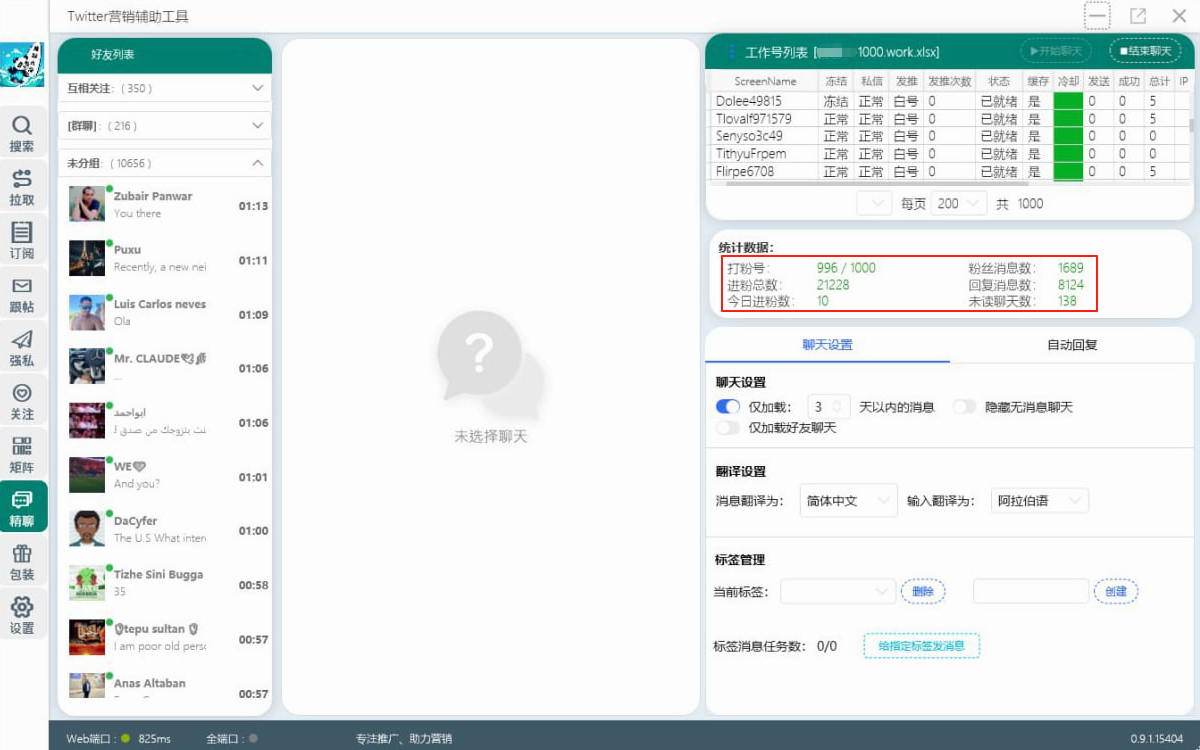Switch to the 自动回复 tab
The width and height of the screenshot is (1200, 750).
coord(1072,345)
